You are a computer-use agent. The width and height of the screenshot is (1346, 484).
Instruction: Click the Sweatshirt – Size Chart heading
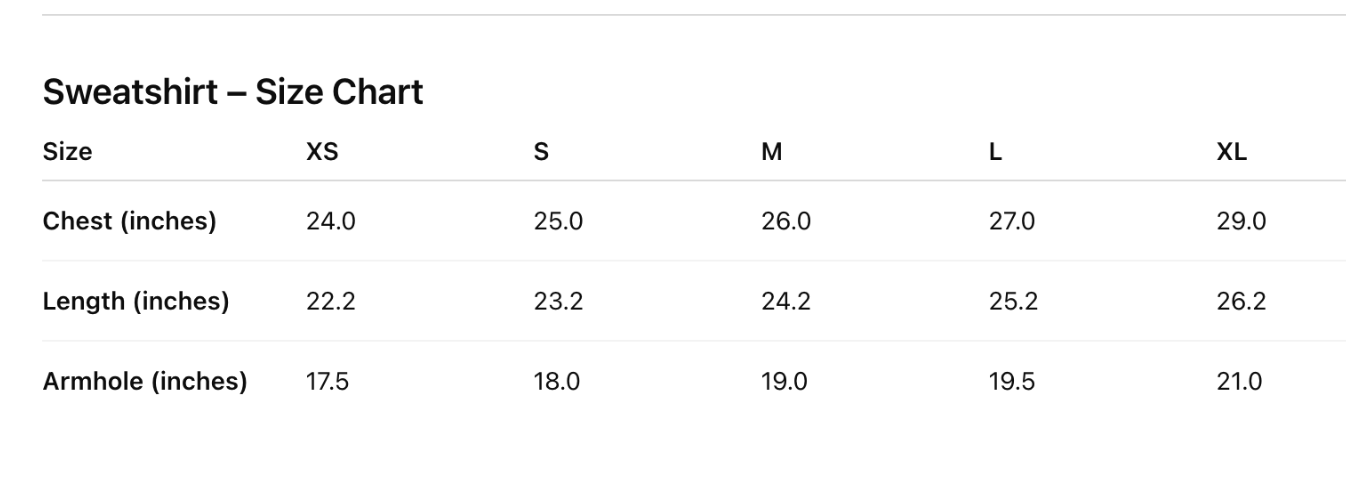pyautogui.click(x=233, y=92)
